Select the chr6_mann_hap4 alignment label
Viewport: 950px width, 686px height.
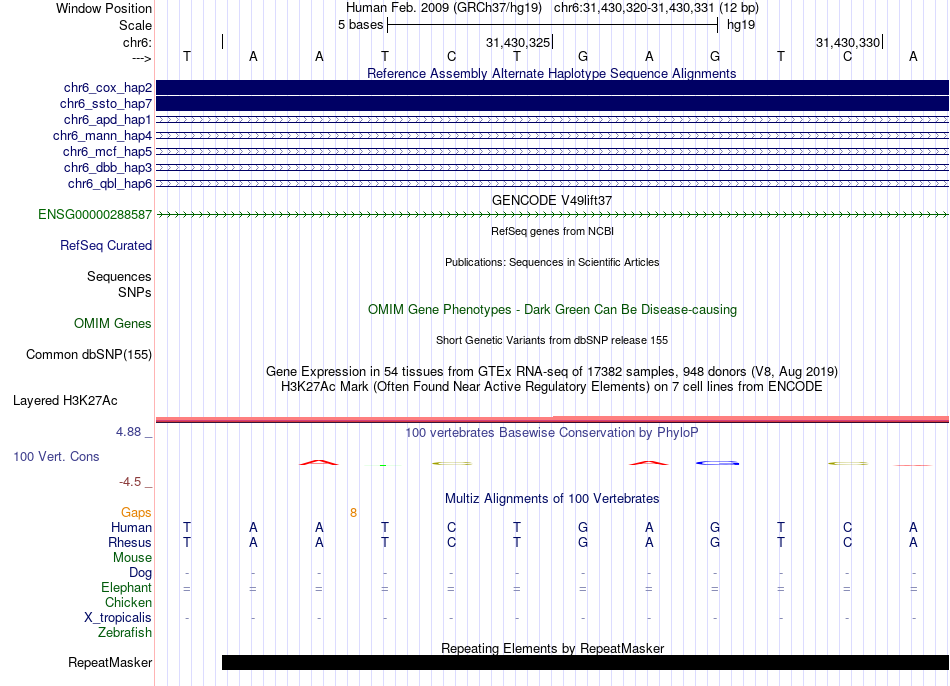click(x=102, y=136)
